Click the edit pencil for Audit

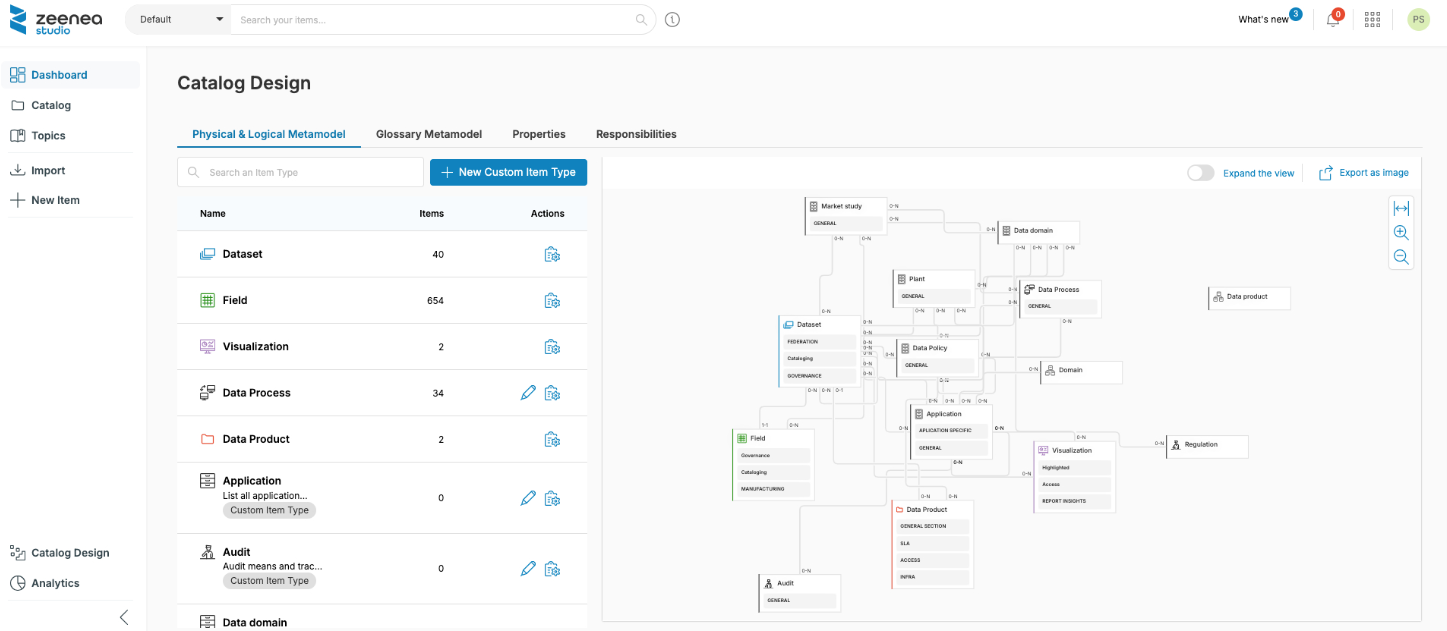(x=528, y=569)
